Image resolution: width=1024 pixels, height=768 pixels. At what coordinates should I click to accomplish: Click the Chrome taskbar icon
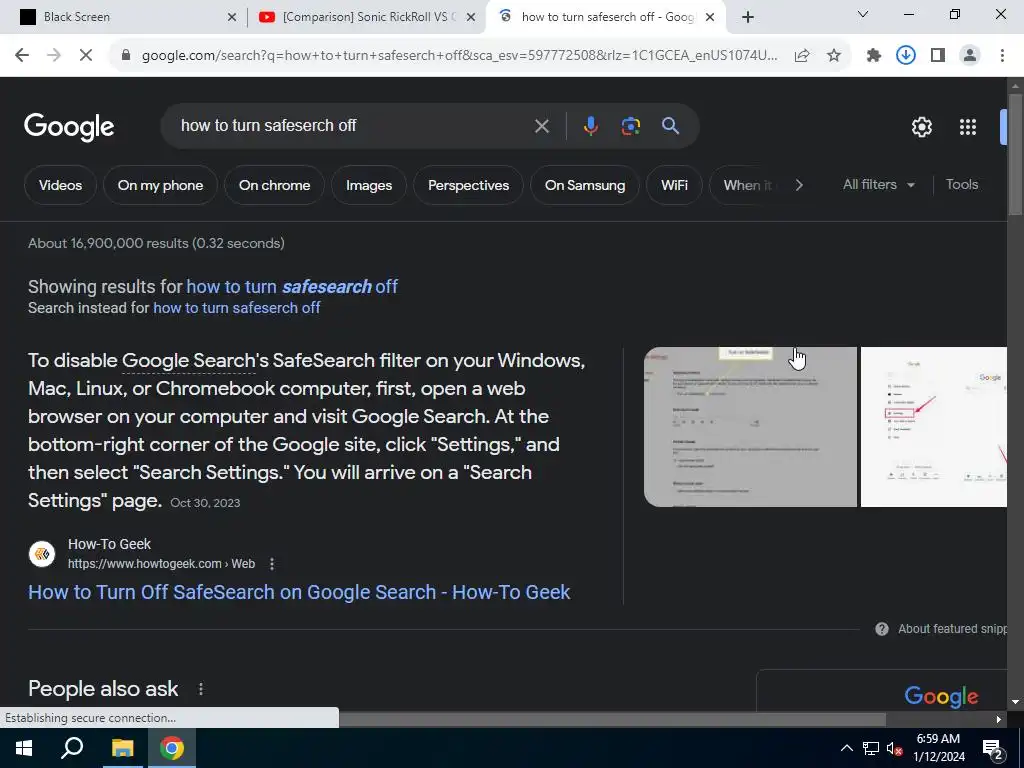tap(172, 748)
